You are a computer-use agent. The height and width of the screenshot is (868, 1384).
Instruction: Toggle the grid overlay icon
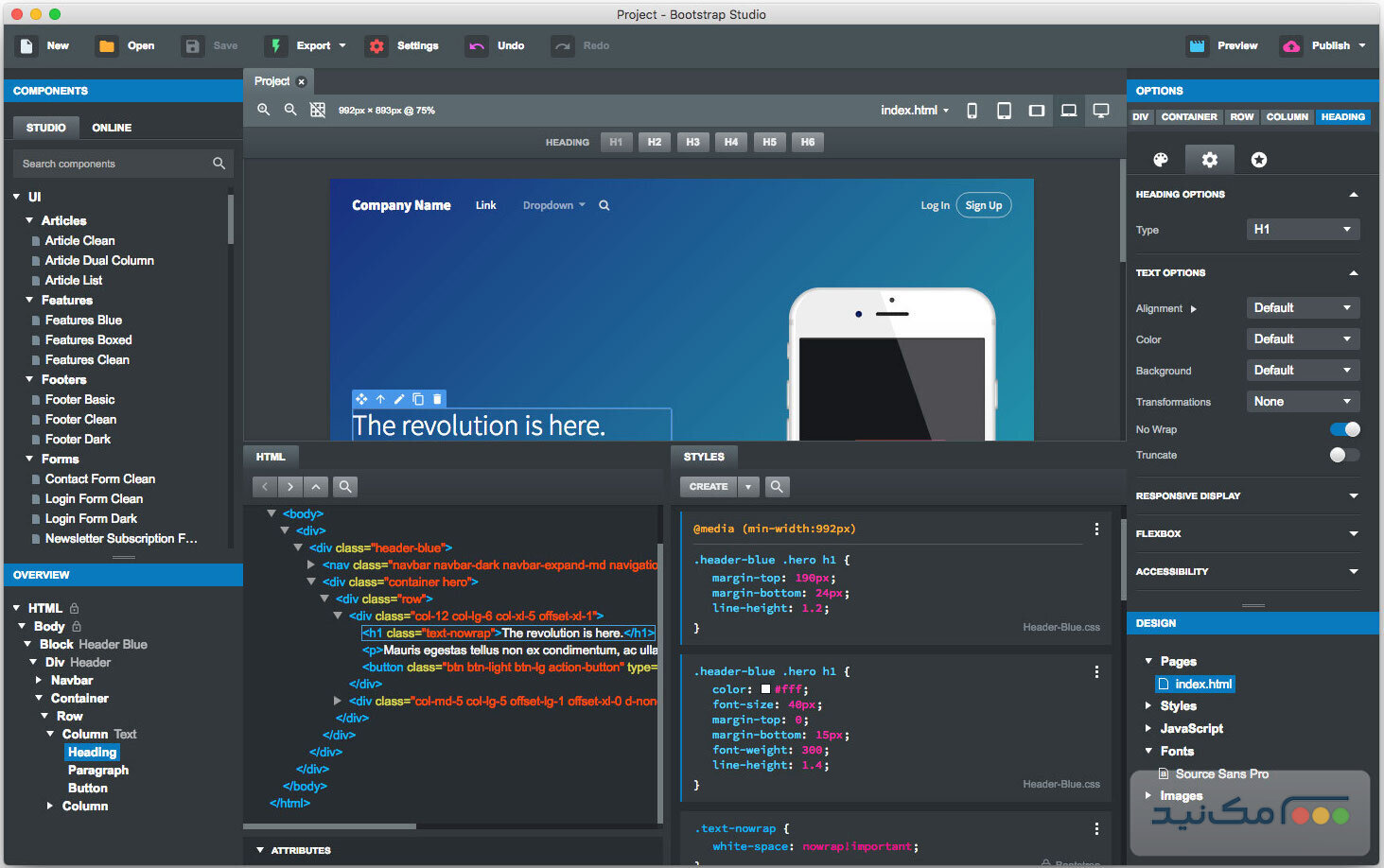pyautogui.click(x=317, y=110)
